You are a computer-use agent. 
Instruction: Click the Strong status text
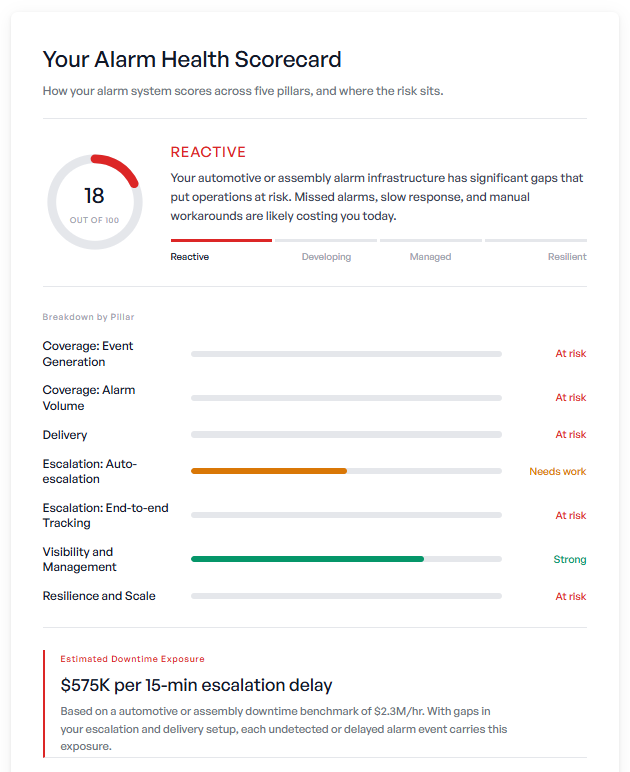point(569,559)
